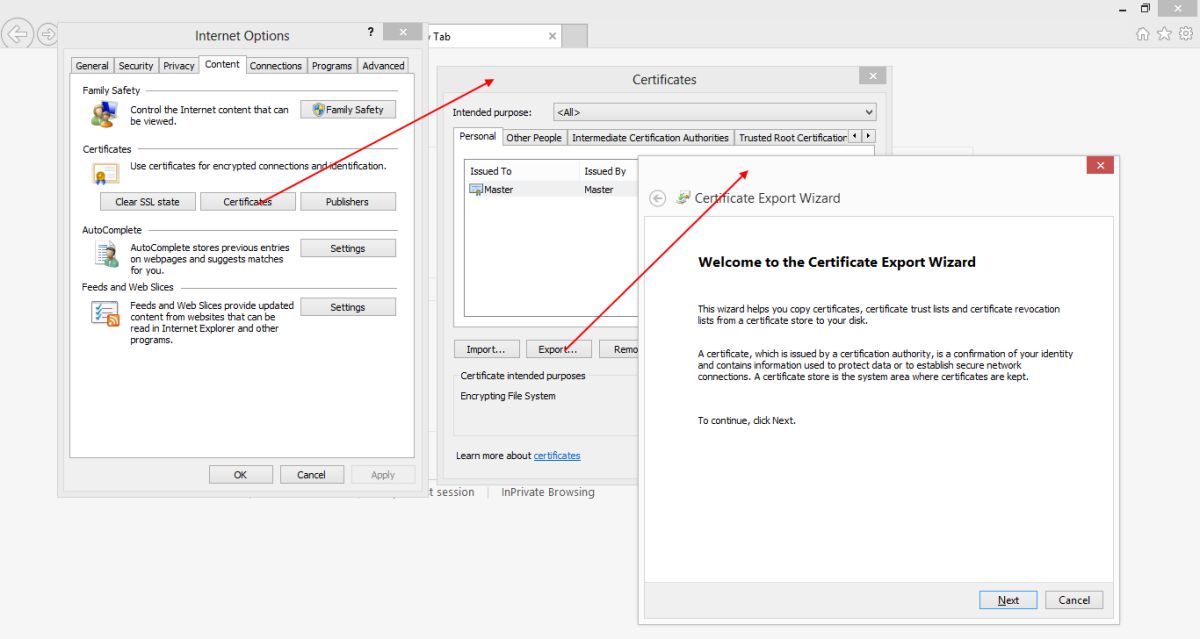
Task: Open the browser Tools gear icon
Action: click(1185, 34)
